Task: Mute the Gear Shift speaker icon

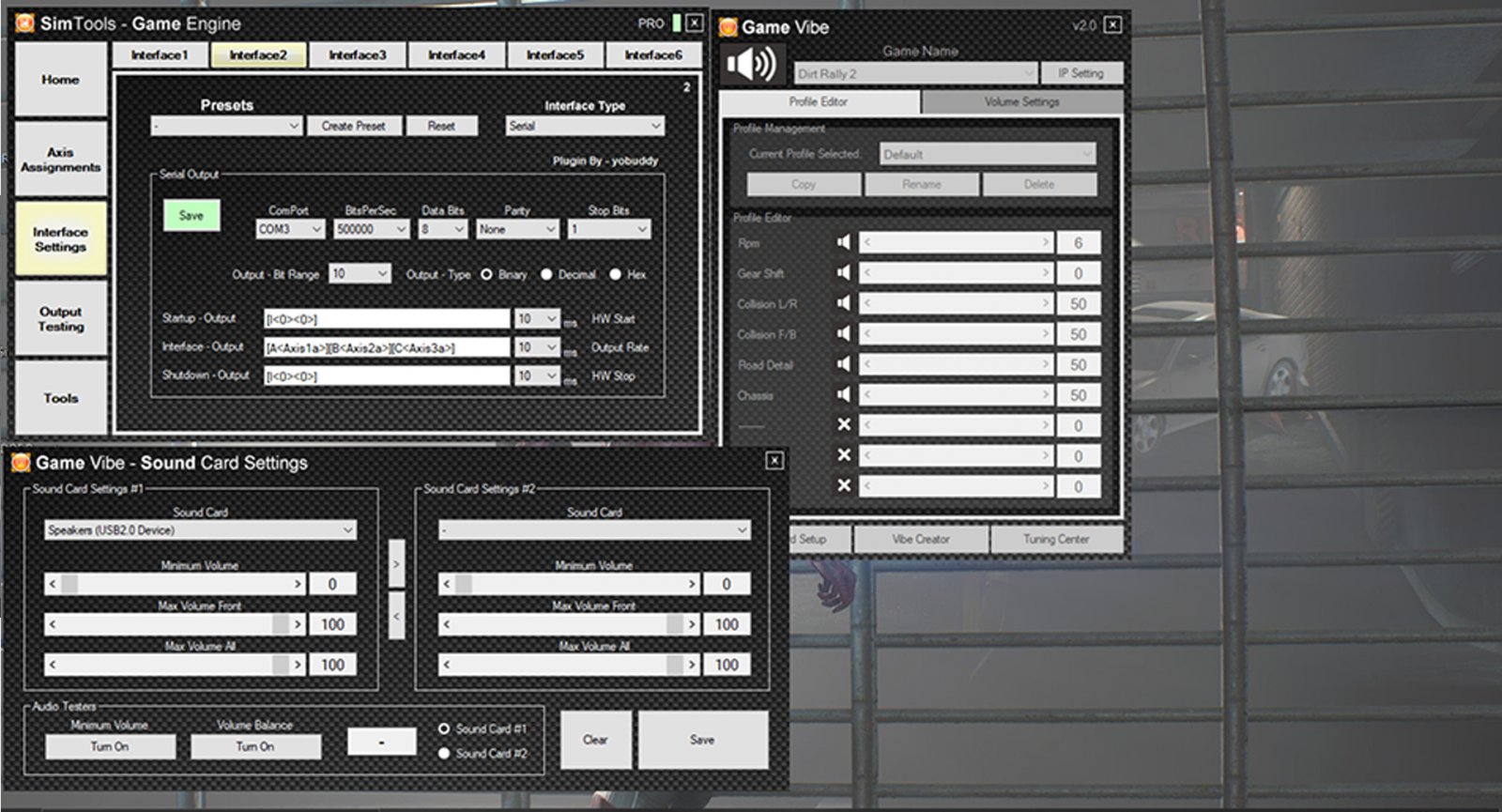Action: 843,273
